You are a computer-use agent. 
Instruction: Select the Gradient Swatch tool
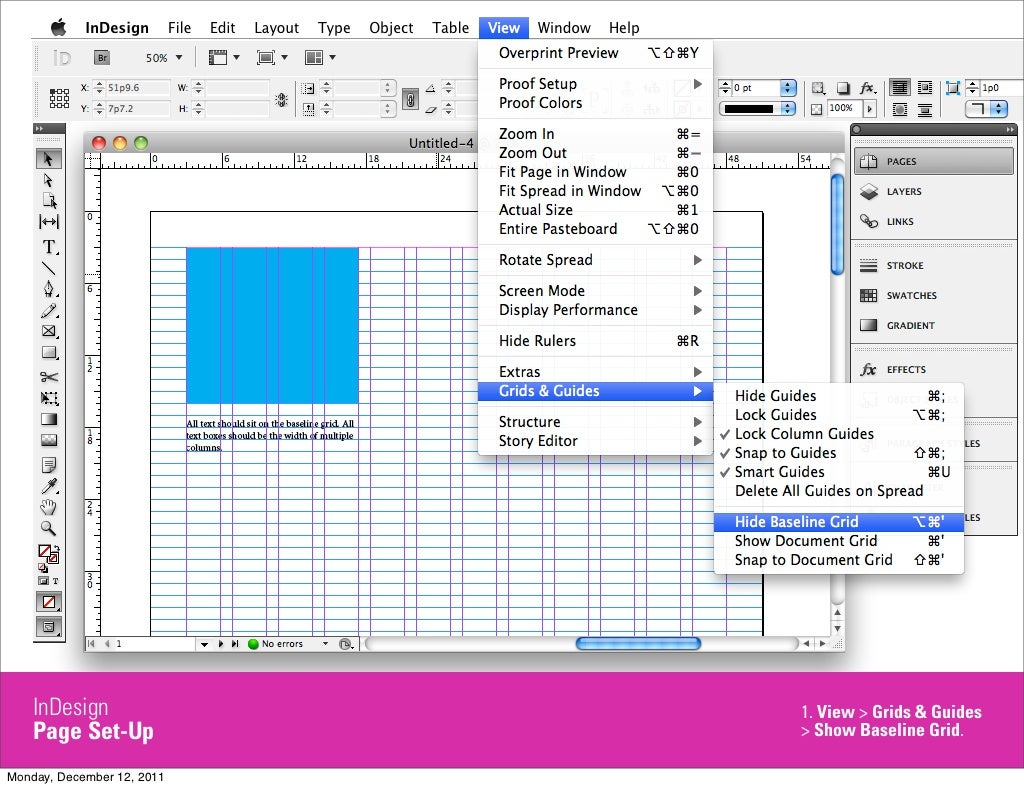(49, 419)
